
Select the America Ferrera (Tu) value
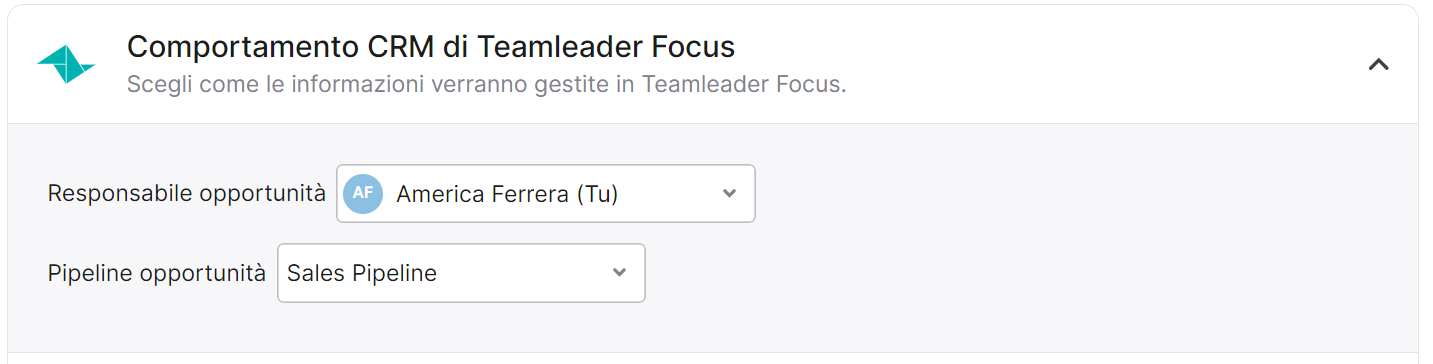507,194
